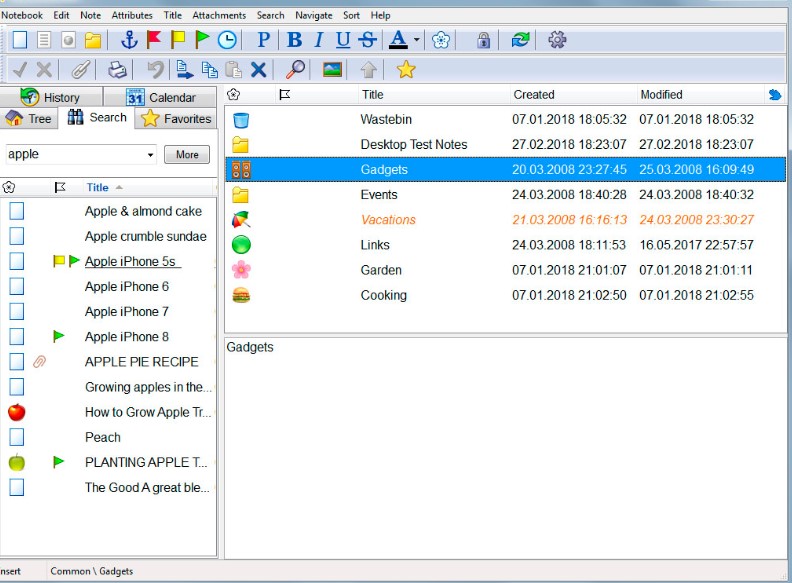Switch to the Calendar tab

point(160,97)
